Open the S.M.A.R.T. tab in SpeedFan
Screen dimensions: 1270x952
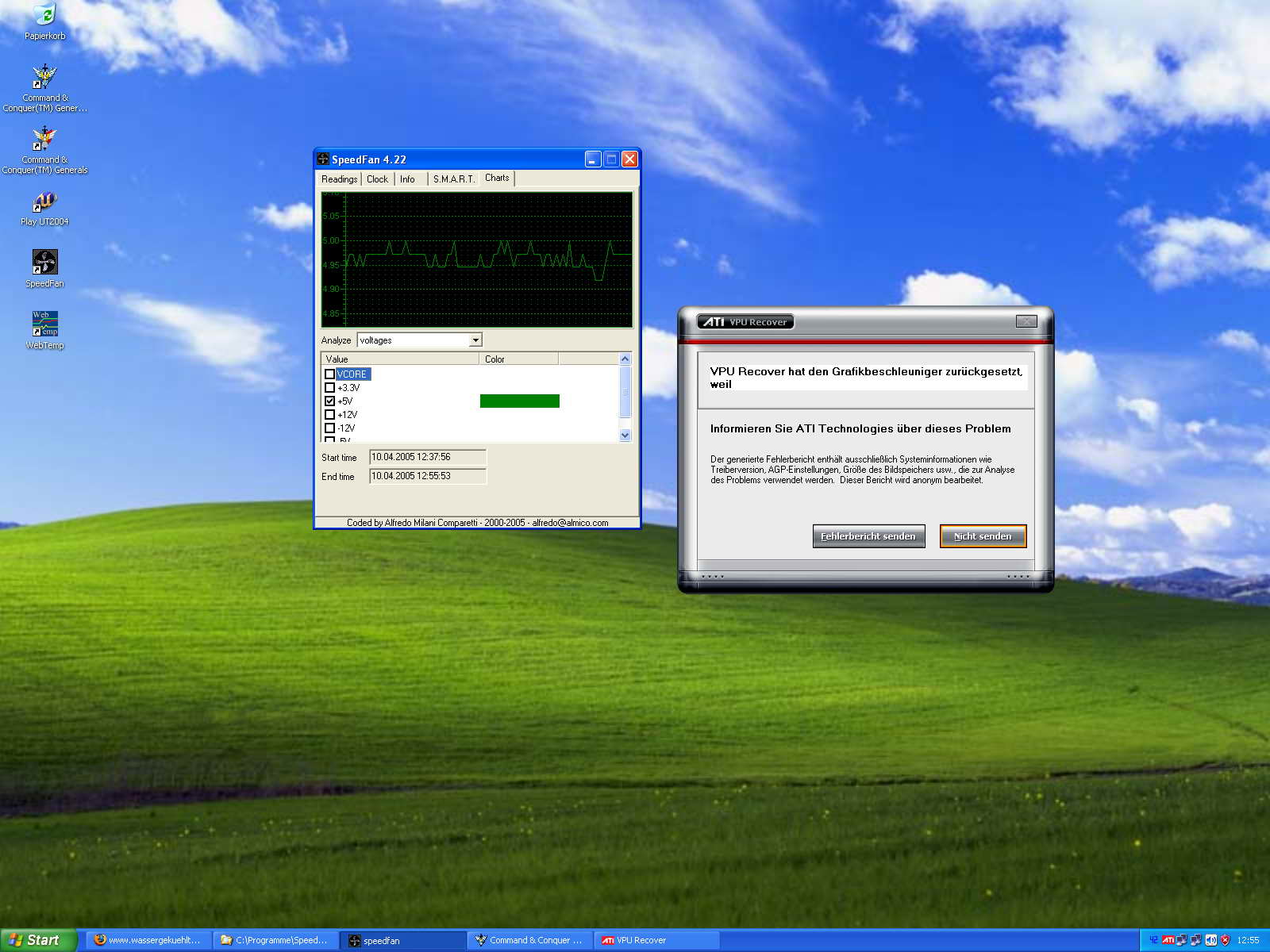(x=454, y=179)
